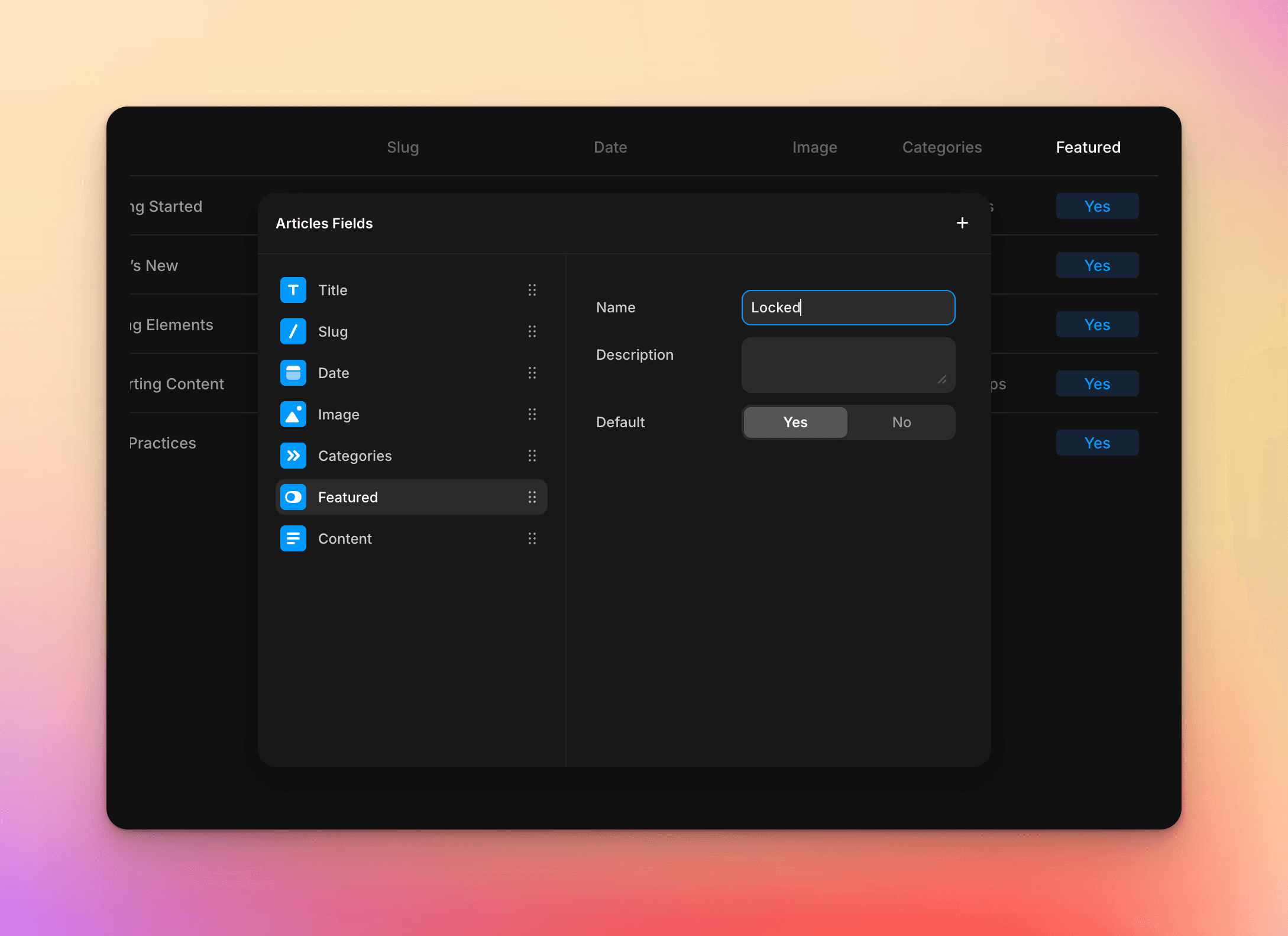
Task: Click the Description resize grip
Action: click(942, 380)
